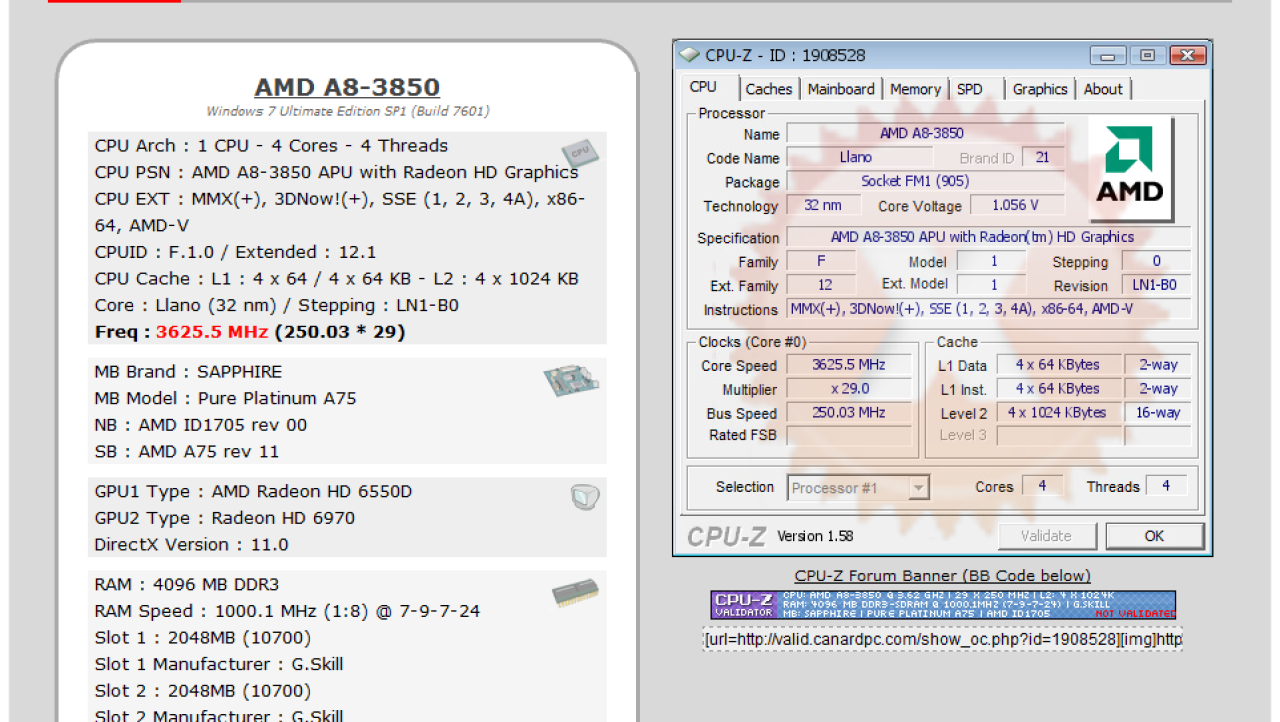Screen dimensions: 1280x722
Task: Click the Revision value LN1-B0
Action: coord(1157,285)
